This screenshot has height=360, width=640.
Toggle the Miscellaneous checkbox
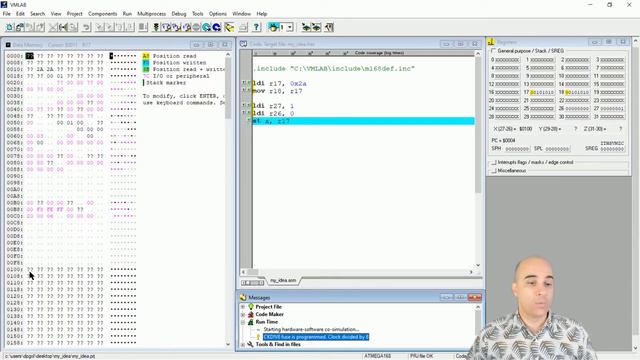point(493,171)
